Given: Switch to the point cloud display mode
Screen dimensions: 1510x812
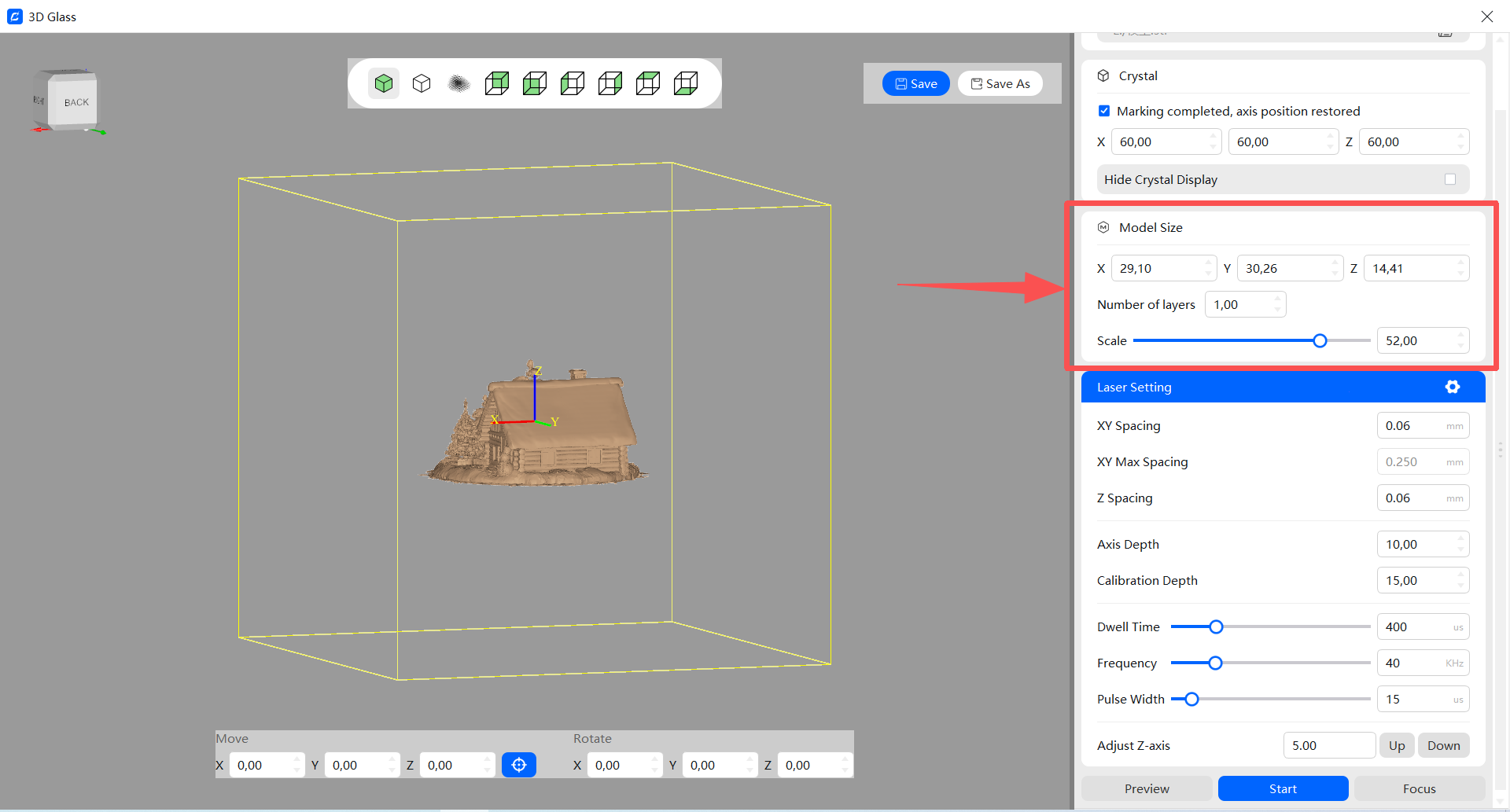Looking at the screenshot, I should click(459, 83).
